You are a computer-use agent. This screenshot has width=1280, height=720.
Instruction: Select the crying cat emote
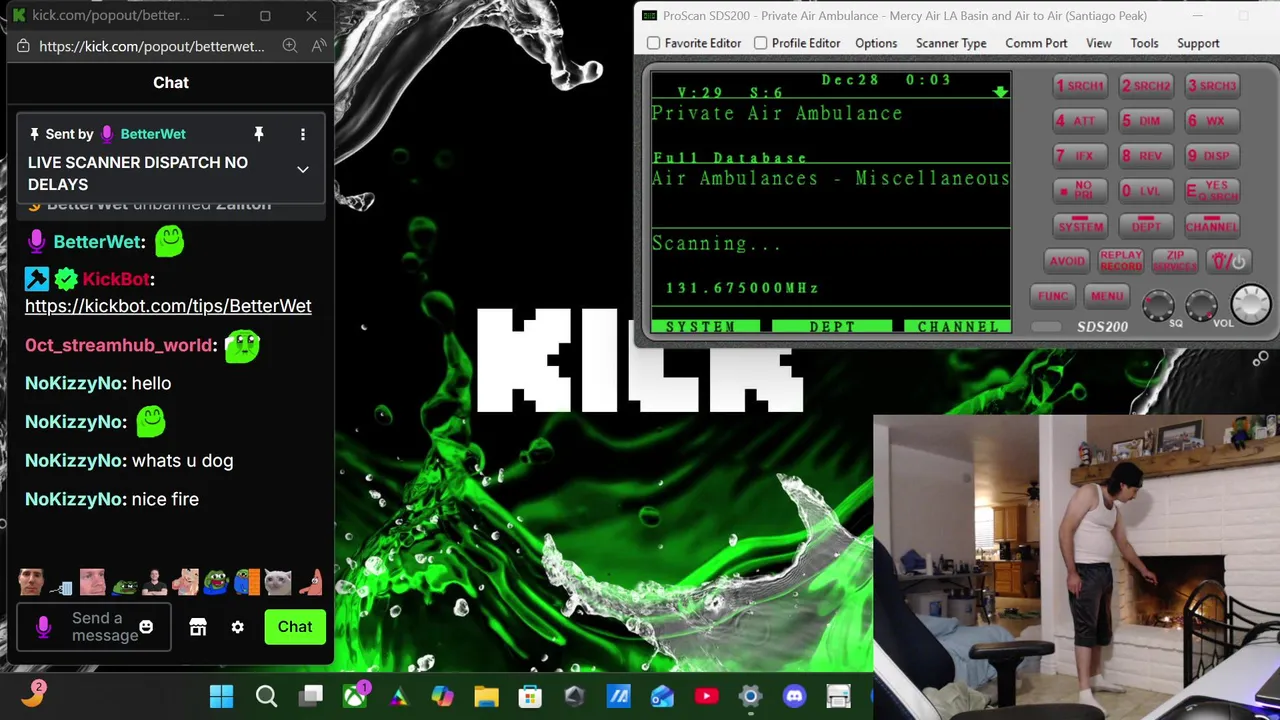pos(278,581)
